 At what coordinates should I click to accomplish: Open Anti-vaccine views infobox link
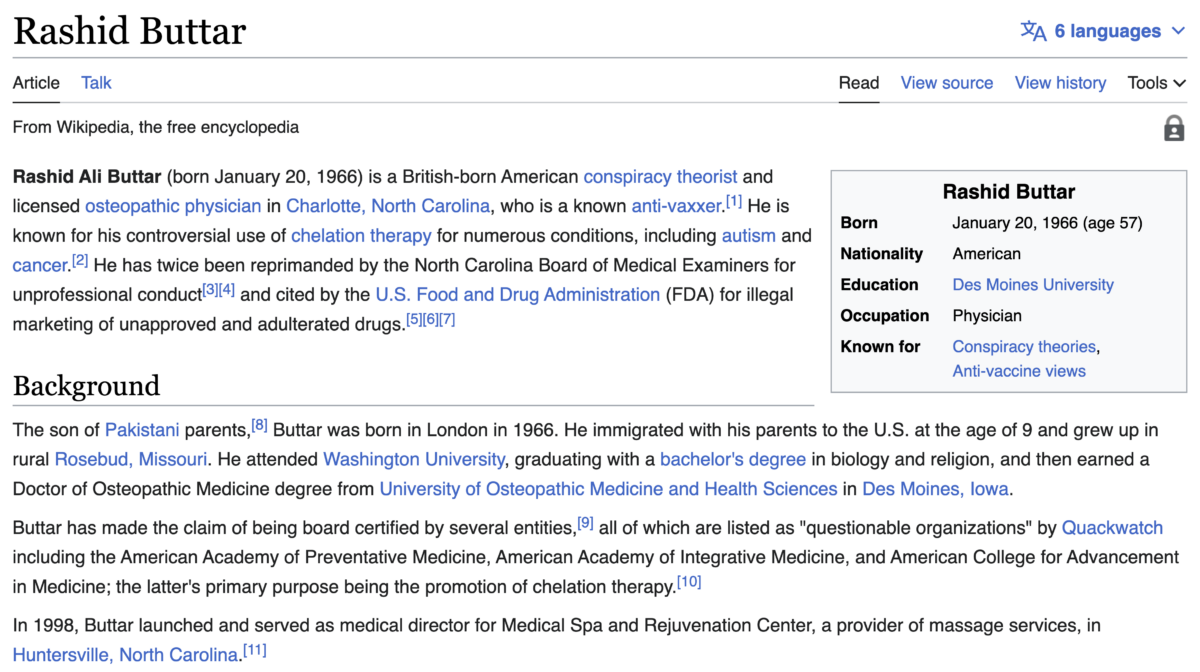tap(1019, 371)
